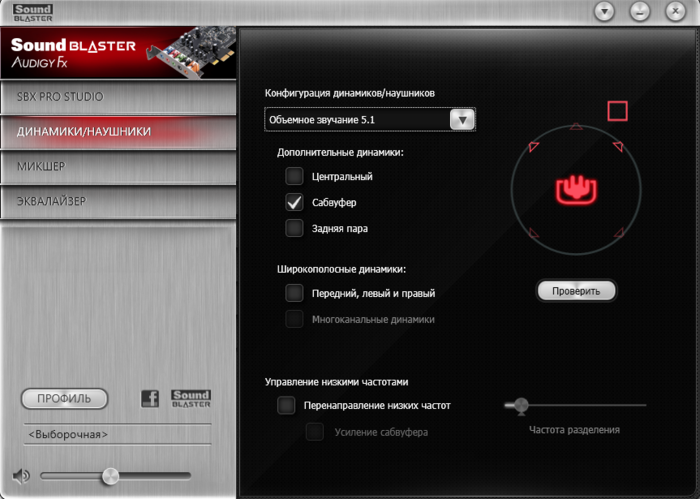
Task: Click the Широкополосные динамики heading
Action: 342,270
